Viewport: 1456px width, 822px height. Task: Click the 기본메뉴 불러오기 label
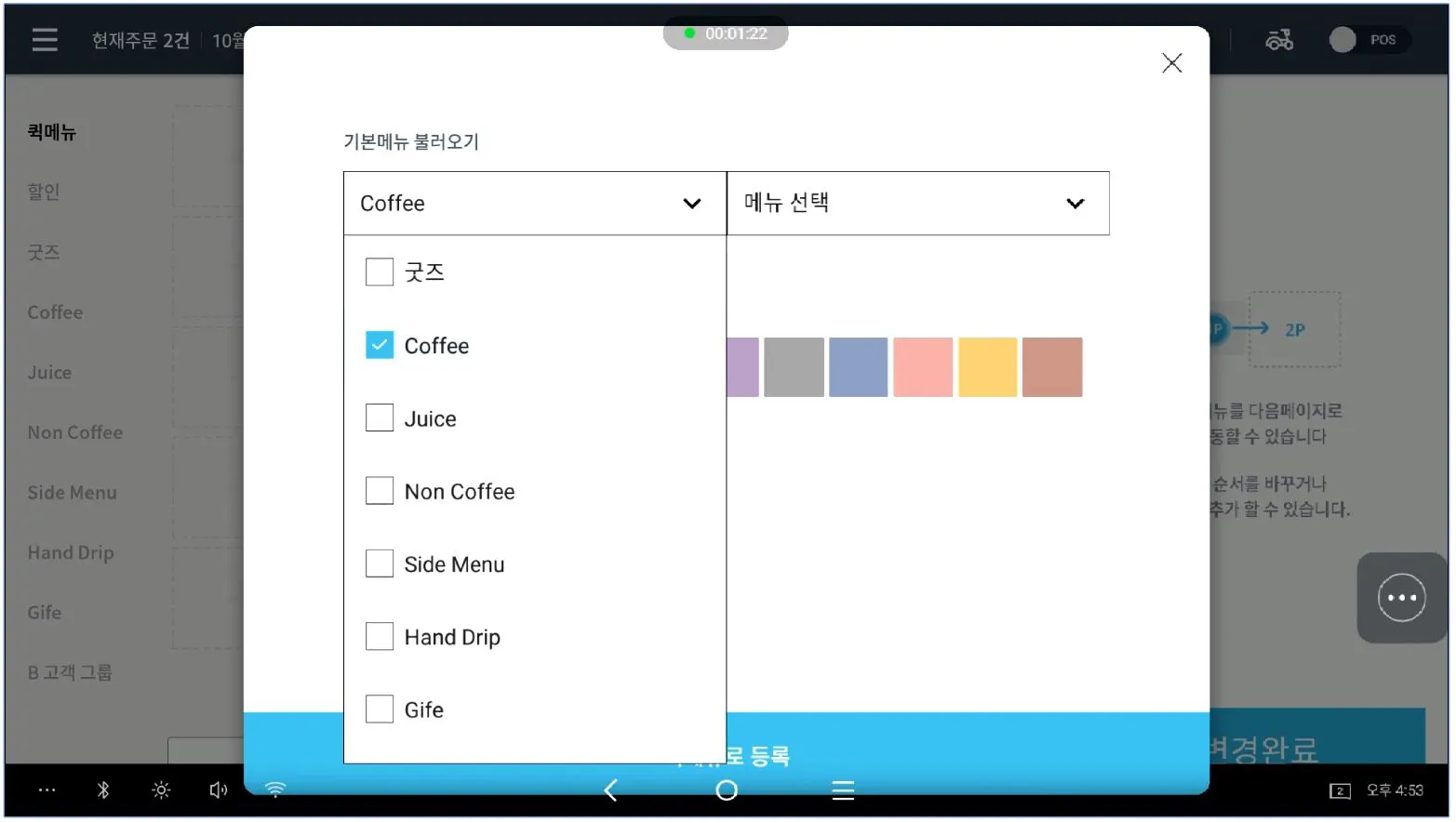tap(411, 141)
